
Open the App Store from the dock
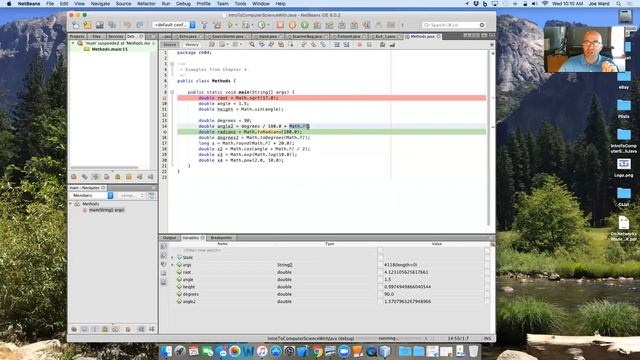(x=276, y=351)
